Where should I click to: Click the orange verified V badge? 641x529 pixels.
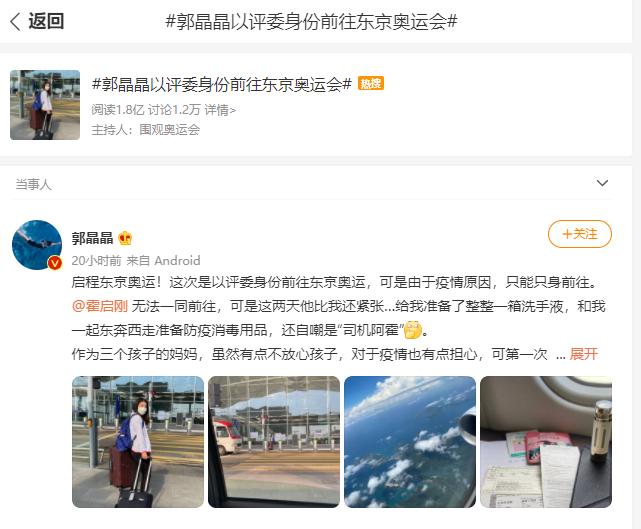coord(54,263)
